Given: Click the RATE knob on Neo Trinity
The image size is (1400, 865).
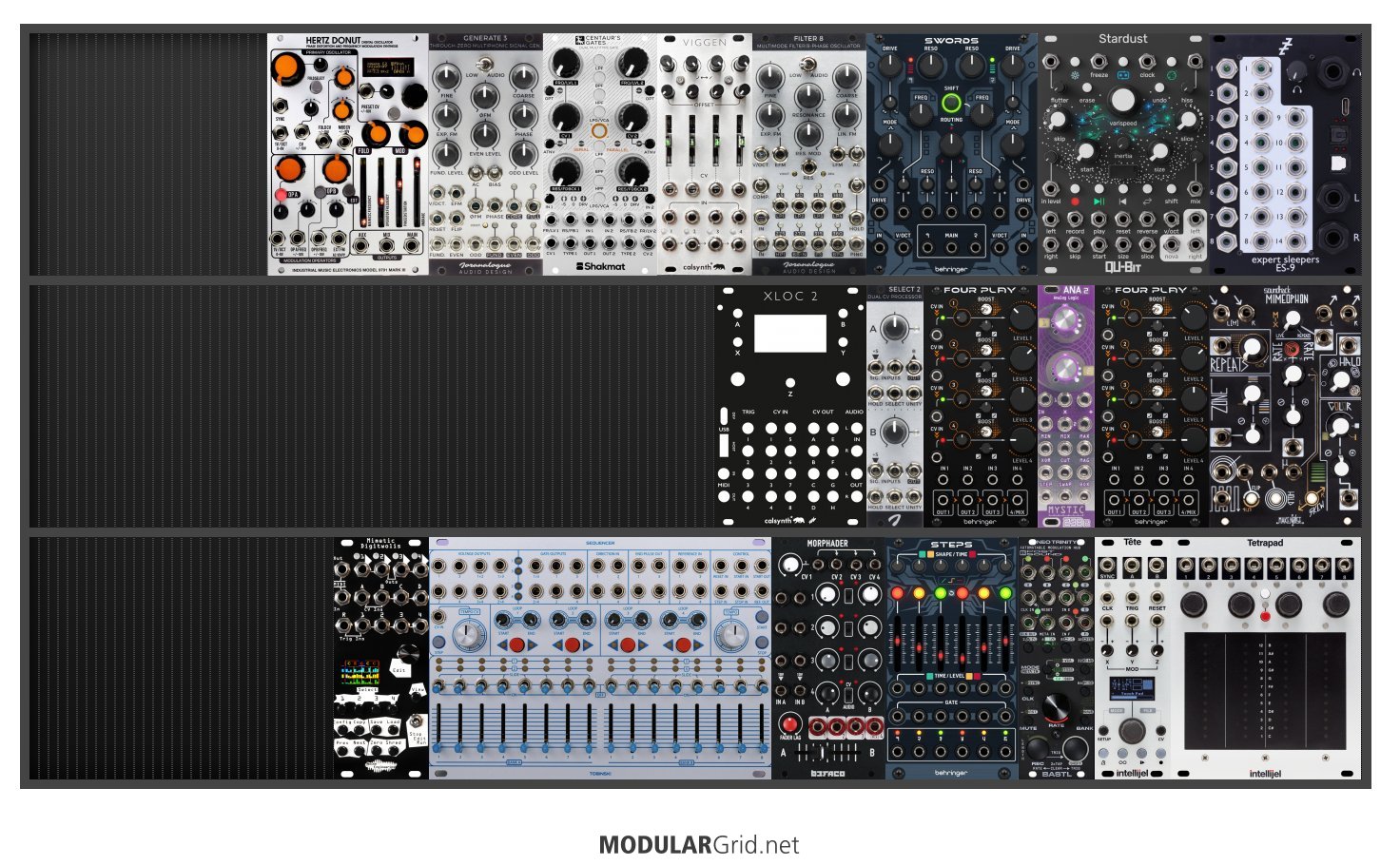Looking at the screenshot, I should [1055, 707].
